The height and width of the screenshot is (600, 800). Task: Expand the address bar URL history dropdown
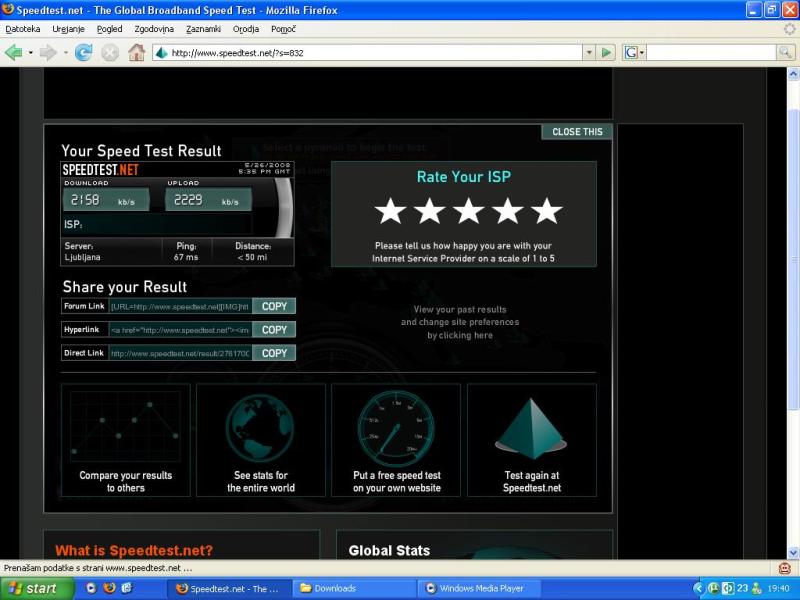589,52
